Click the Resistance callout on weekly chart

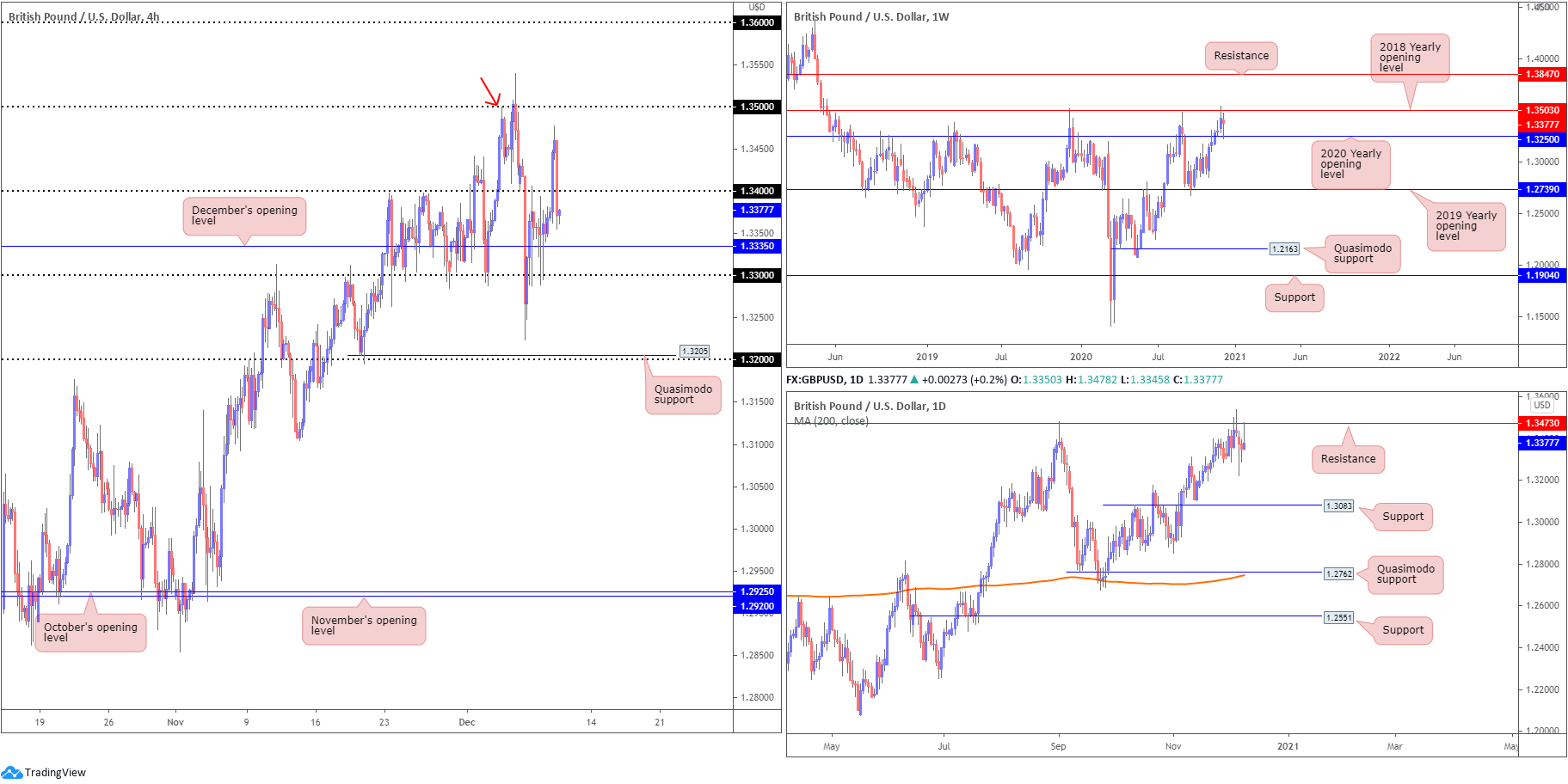(x=1240, y=56)
